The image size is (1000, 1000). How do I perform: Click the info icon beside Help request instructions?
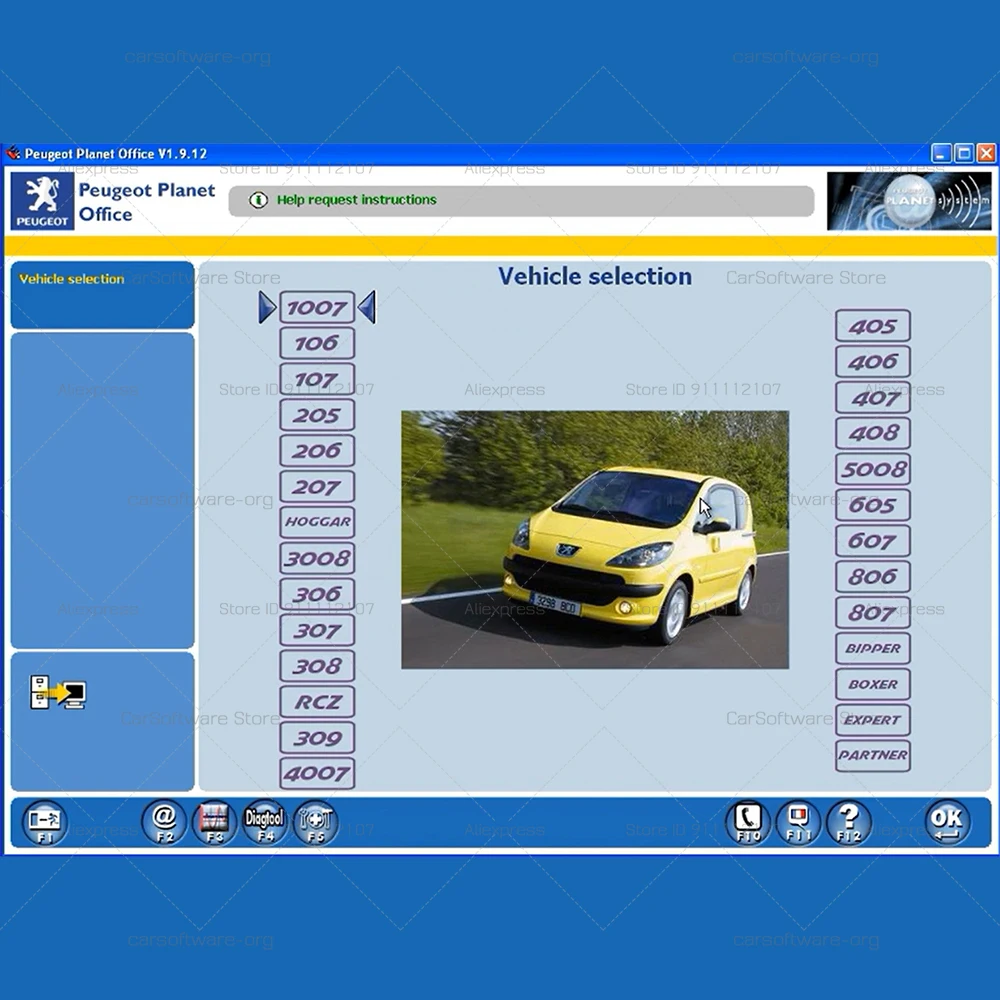258,200
